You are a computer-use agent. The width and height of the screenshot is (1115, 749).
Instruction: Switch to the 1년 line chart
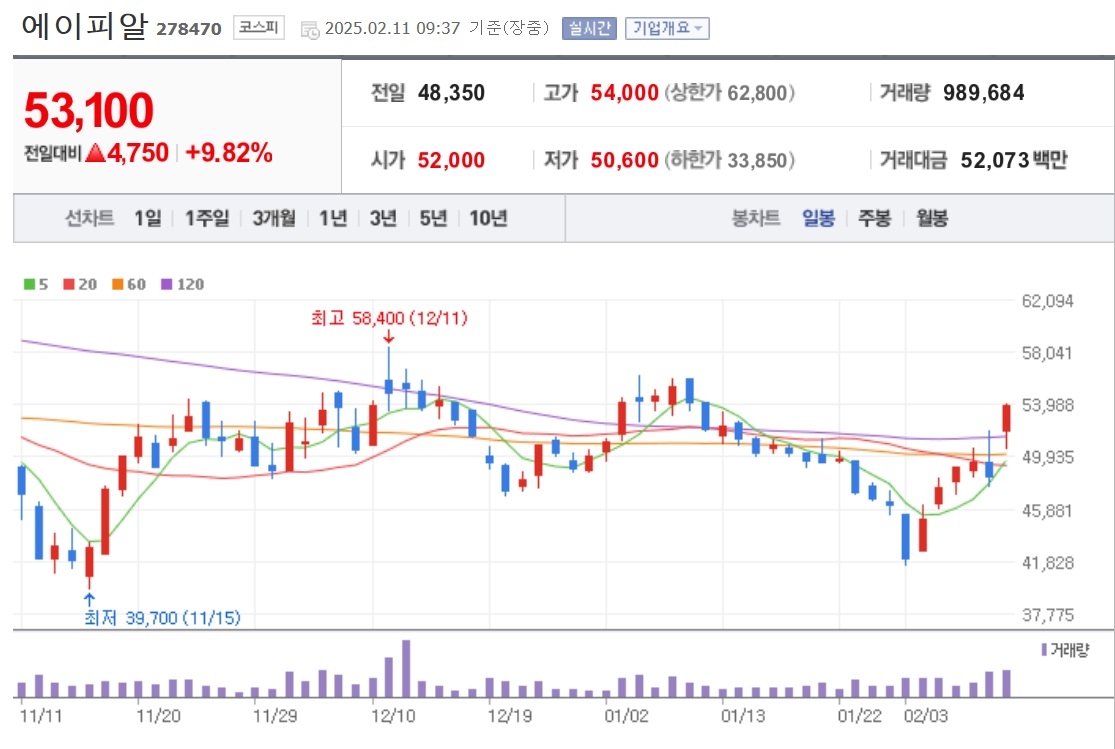[333, 218]
